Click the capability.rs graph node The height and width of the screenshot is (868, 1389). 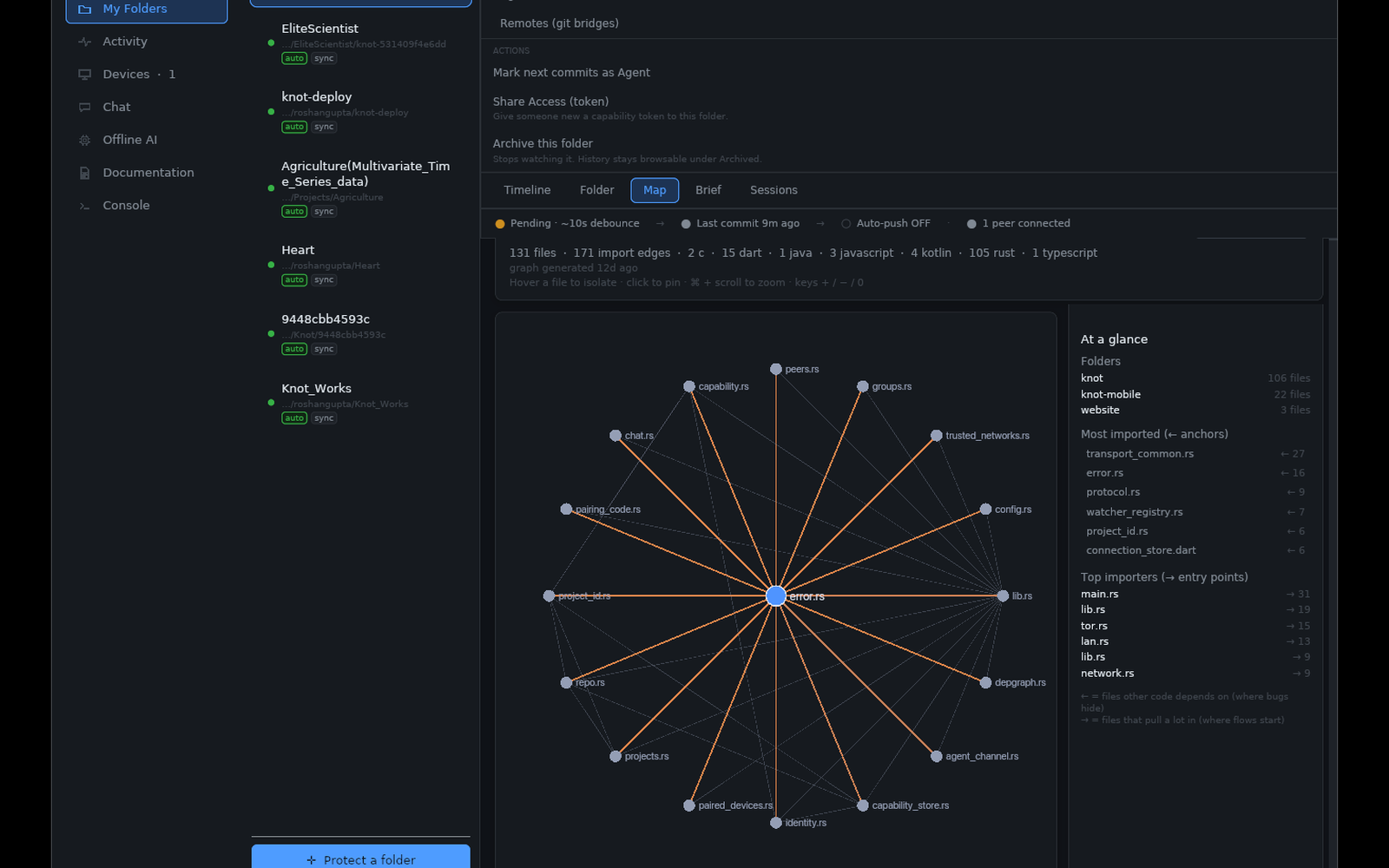[689, 386]
